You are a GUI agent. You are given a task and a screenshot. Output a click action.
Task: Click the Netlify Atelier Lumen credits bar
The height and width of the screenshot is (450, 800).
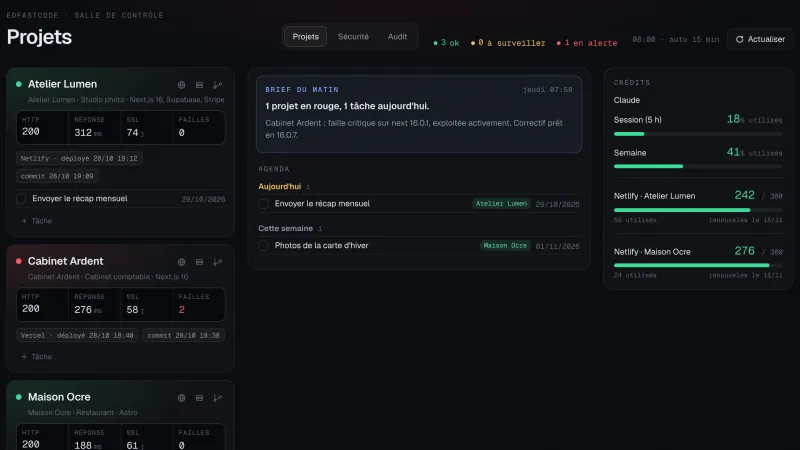pyautogui.click(x=697, y=210)
